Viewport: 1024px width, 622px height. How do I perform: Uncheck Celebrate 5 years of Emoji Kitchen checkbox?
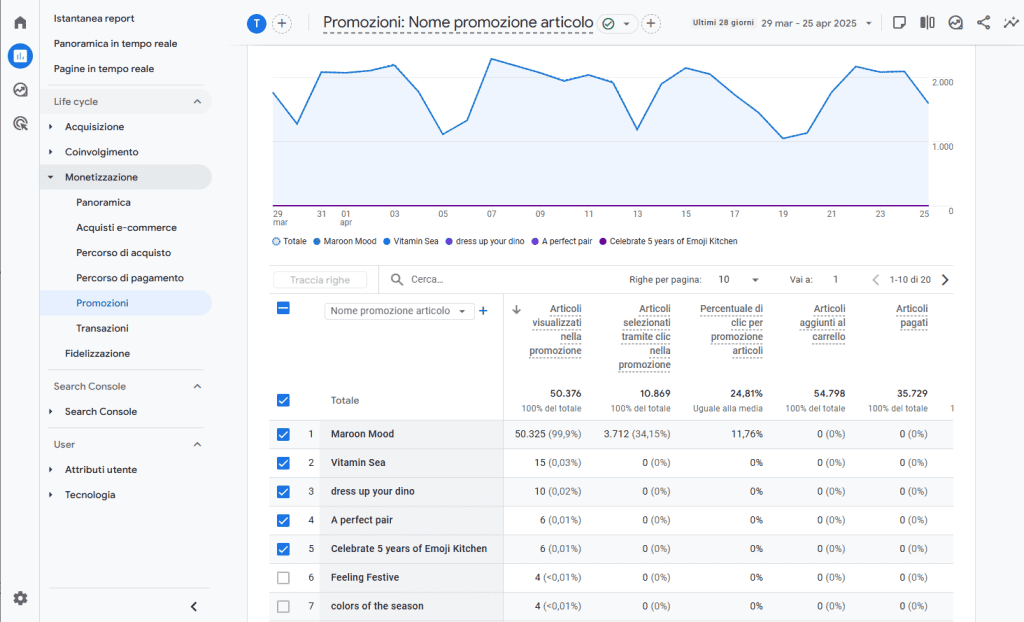(x=283, y=549)
